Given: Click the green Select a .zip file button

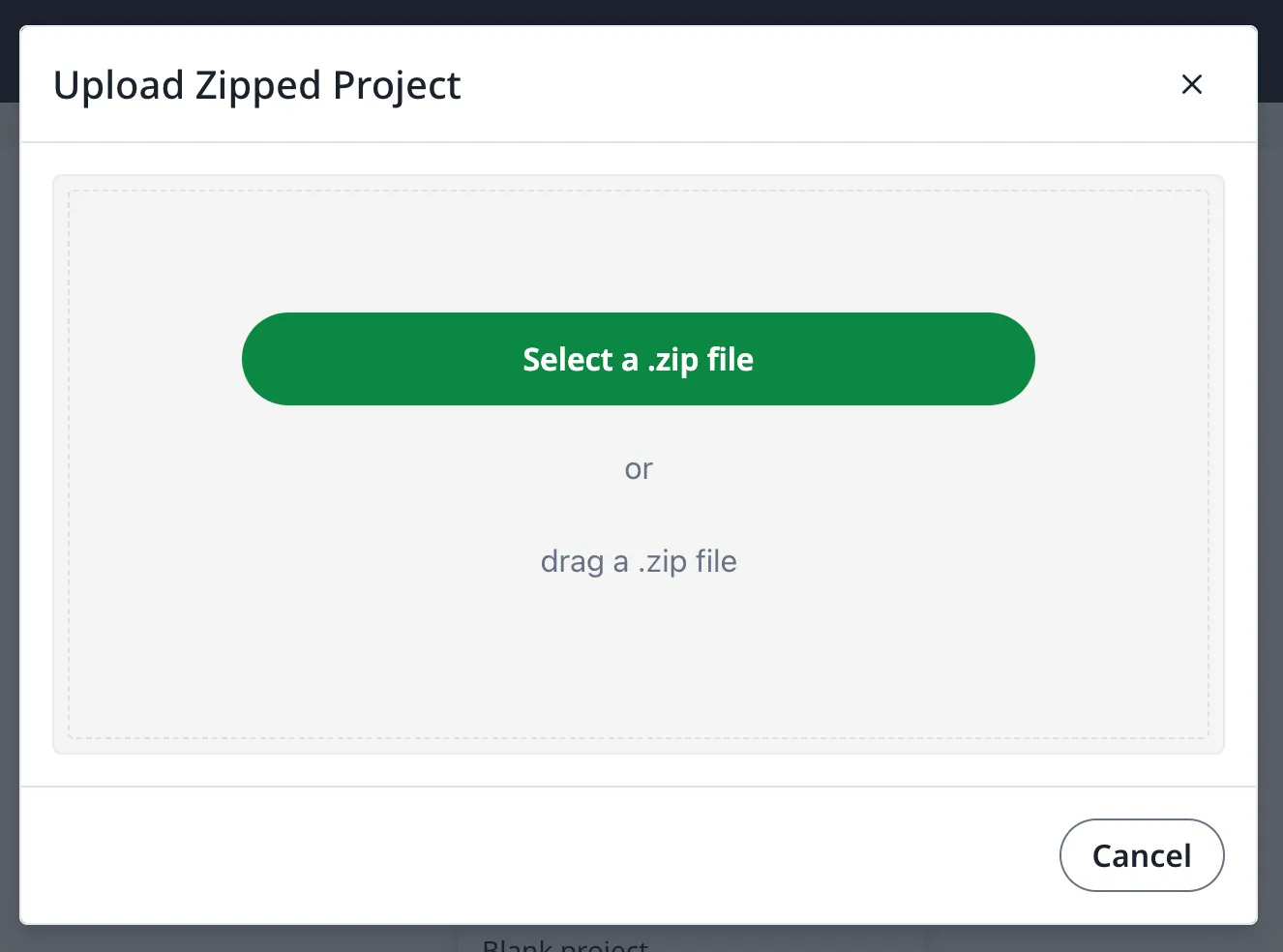Looking at the screenshot, I should 638,359.
